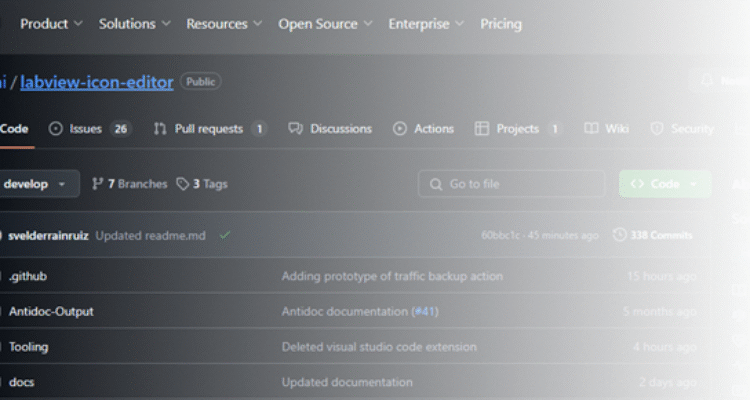Open the commit history clock icon
The width and height of the screenshot is (750, 400).
[x=620, y=235]
